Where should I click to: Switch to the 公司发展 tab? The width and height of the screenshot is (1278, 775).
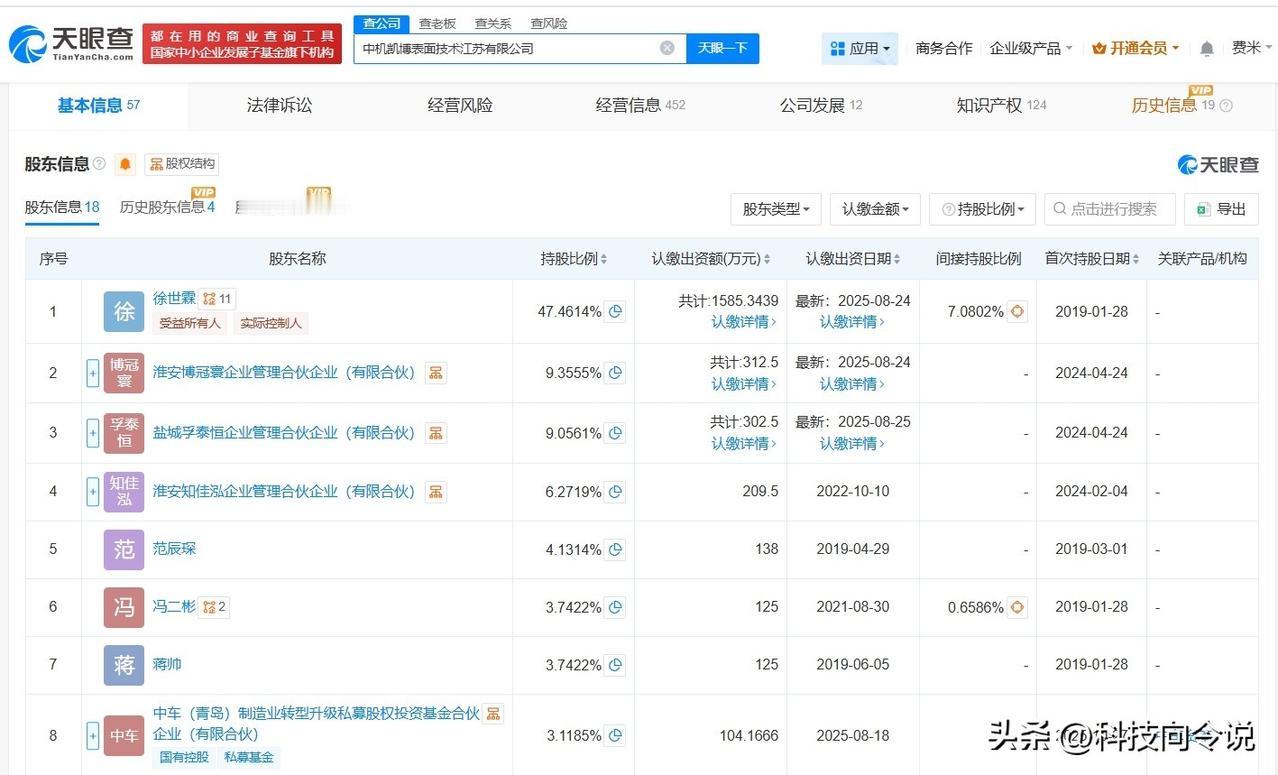821,105
